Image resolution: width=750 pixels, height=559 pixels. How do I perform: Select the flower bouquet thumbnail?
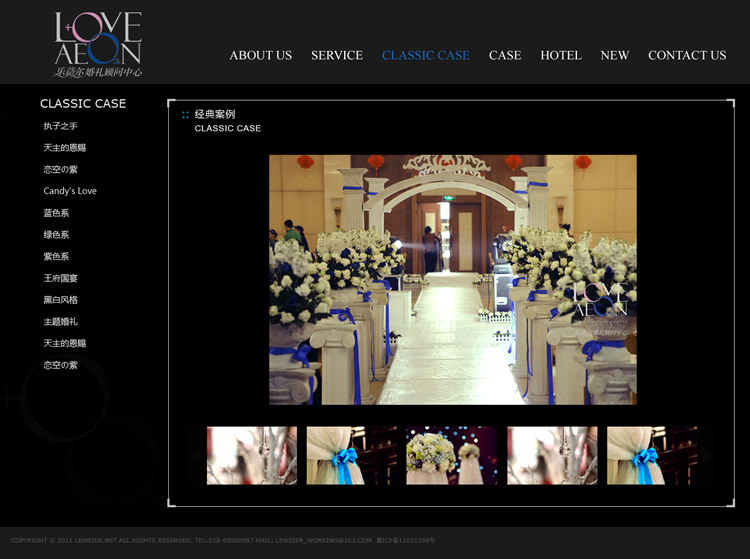pos(451,456)
